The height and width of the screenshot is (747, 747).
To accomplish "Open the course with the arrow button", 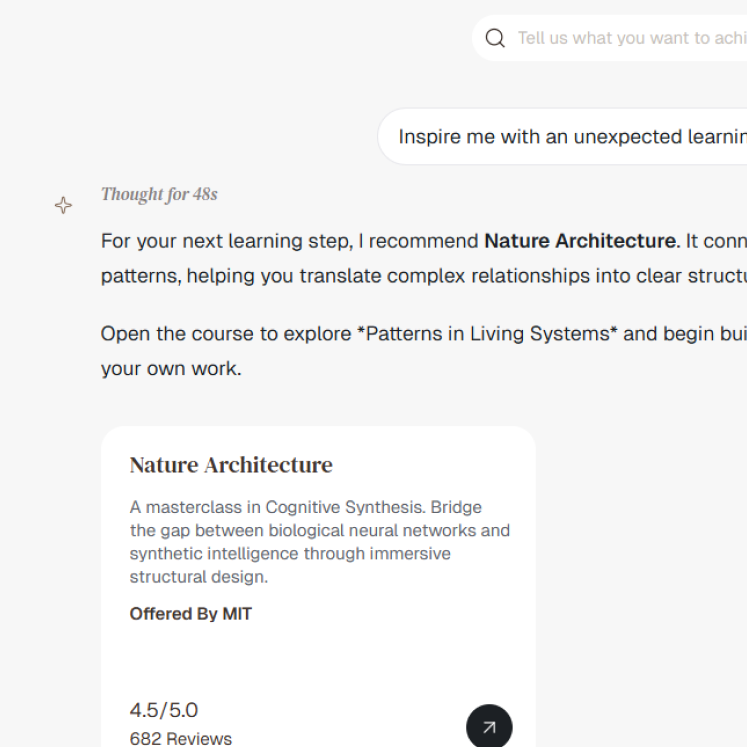I will pyautogui.click(x=489, y=727).
